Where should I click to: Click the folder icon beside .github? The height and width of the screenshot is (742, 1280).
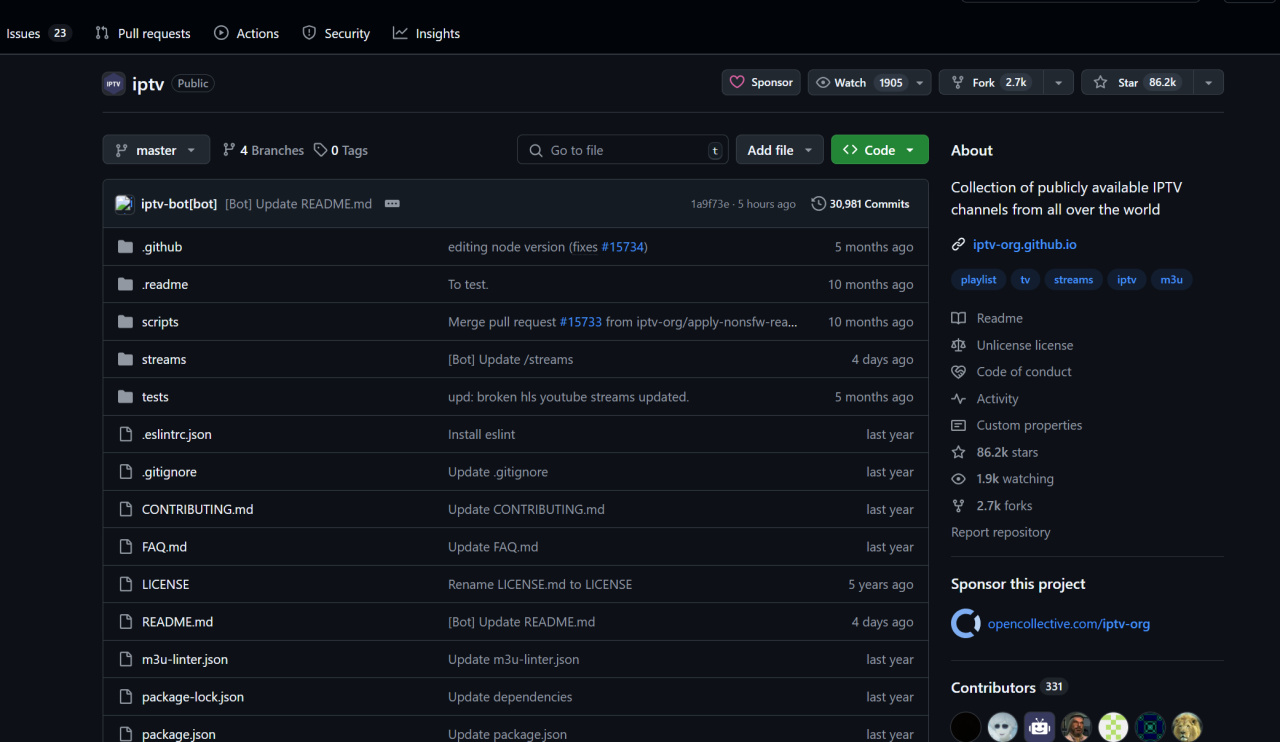(x=125, y=247)
